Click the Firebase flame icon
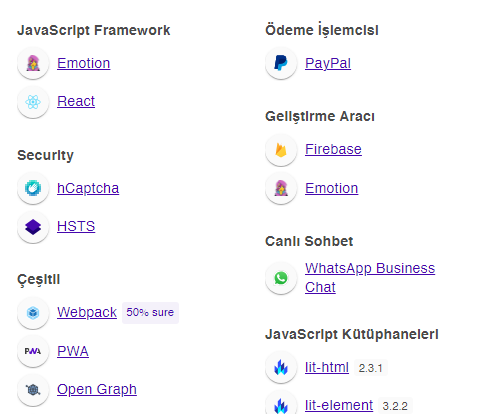 point(281,150)
